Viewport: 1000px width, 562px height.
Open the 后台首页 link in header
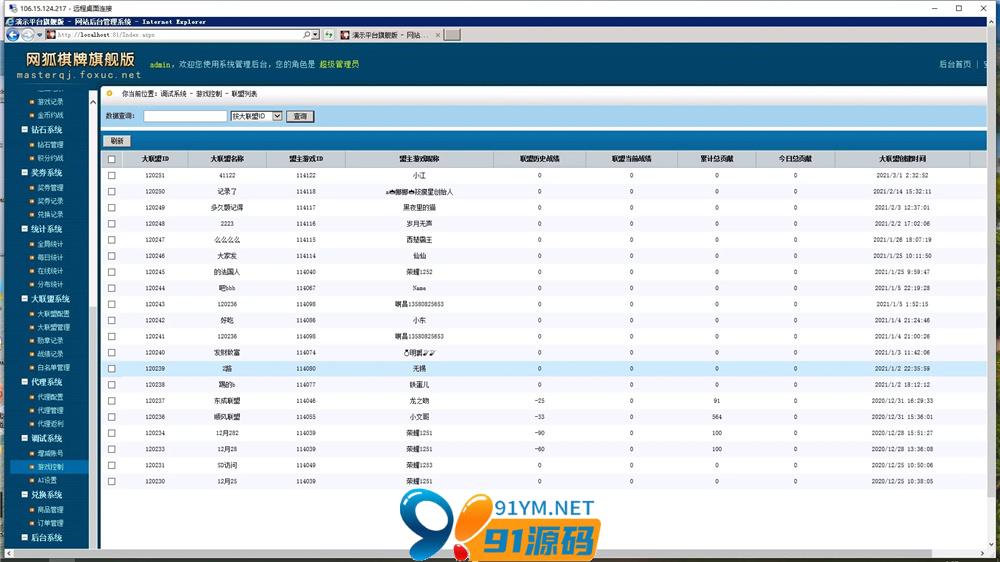click(955, 64)
